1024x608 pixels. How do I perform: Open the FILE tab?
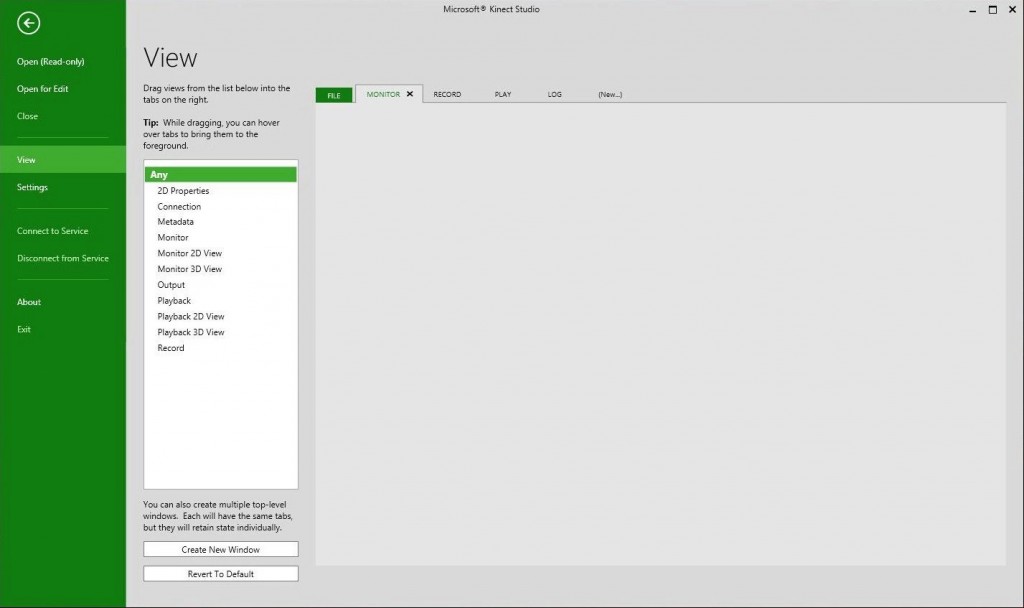[x=334, y=95]
